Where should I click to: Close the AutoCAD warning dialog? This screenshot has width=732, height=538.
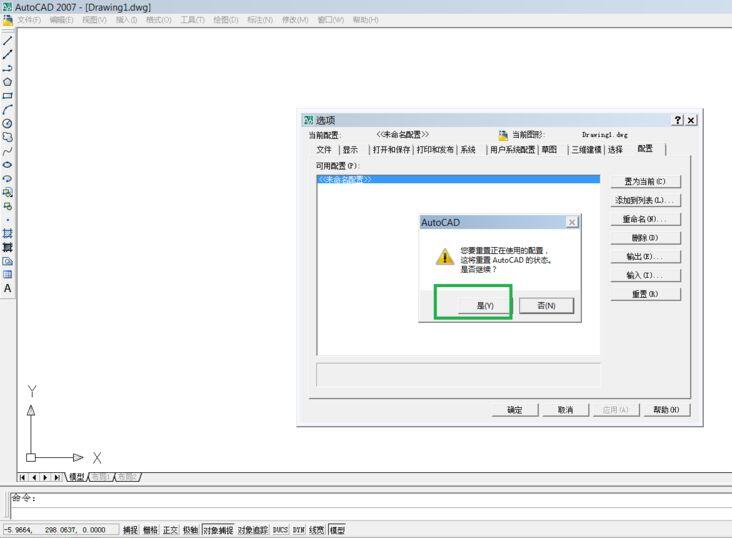572,222
